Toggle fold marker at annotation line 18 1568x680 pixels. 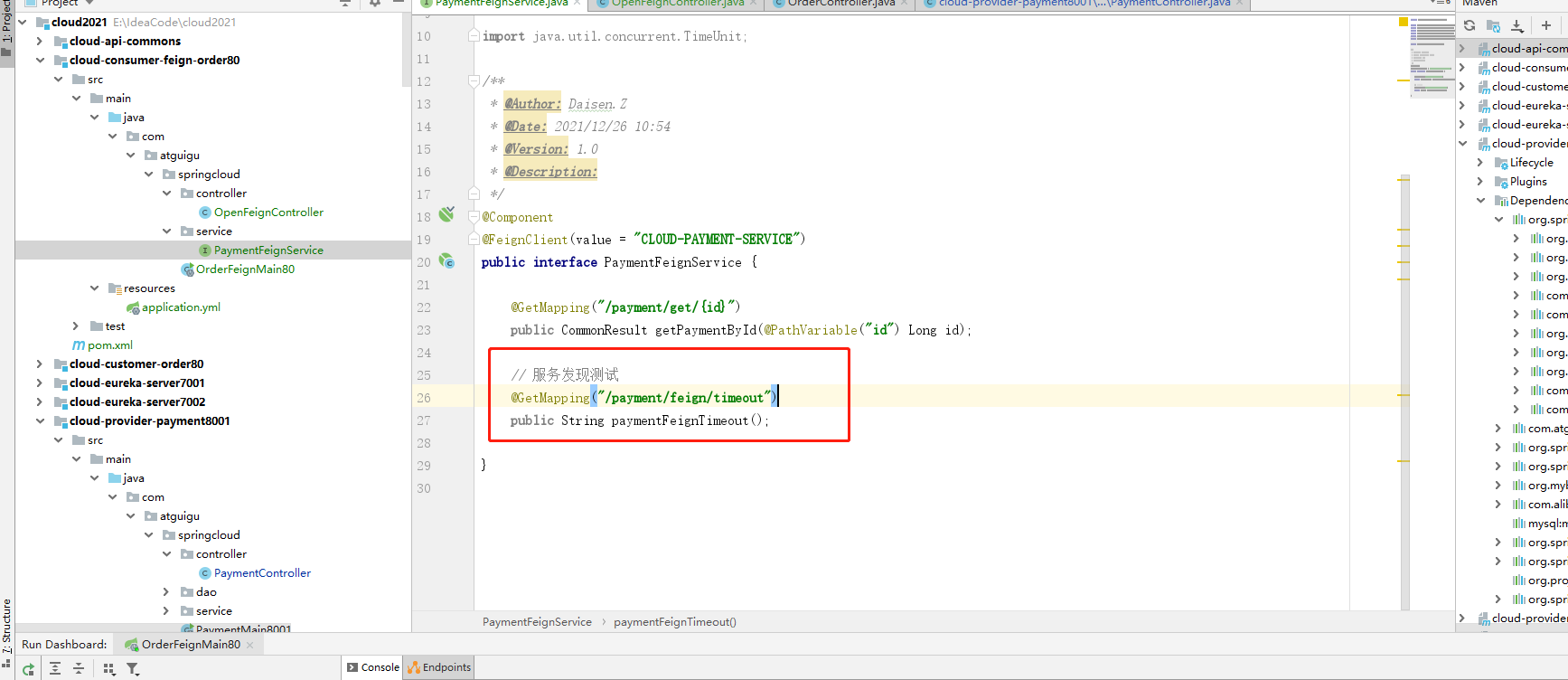[x=474, y=217]
